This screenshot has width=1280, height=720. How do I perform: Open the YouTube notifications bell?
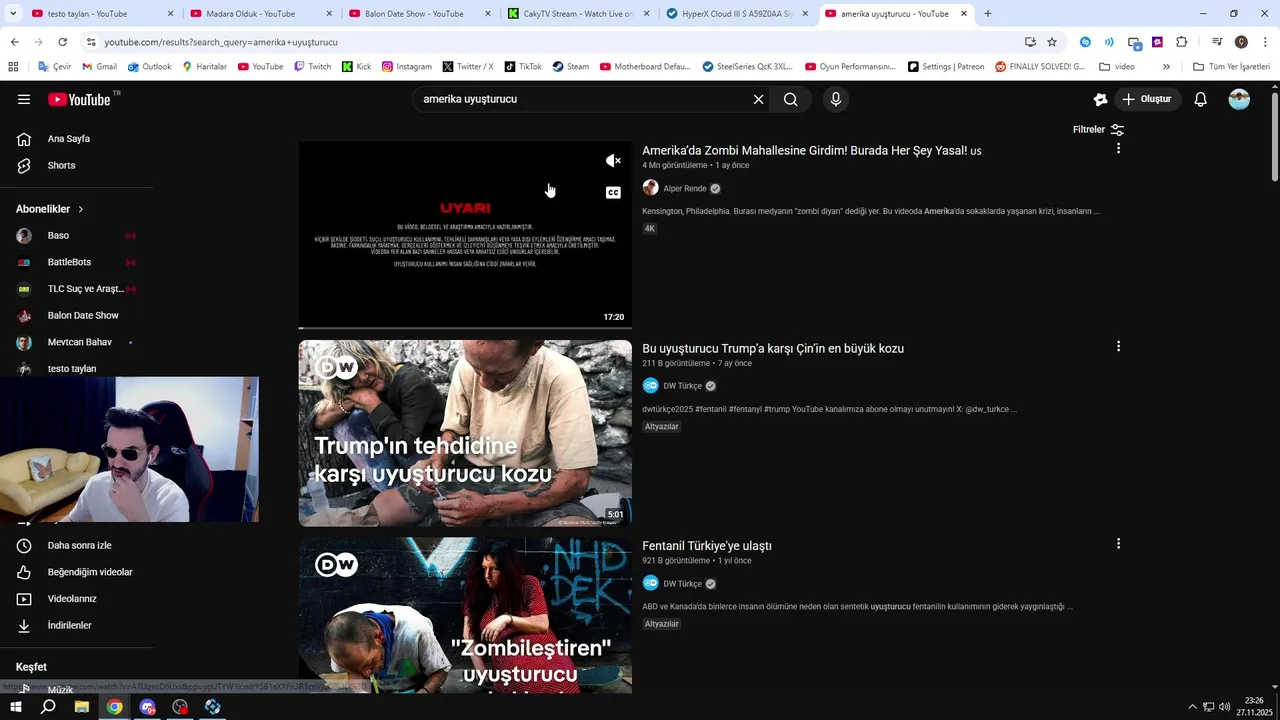pyautogui.click(x=1201, y=99)
